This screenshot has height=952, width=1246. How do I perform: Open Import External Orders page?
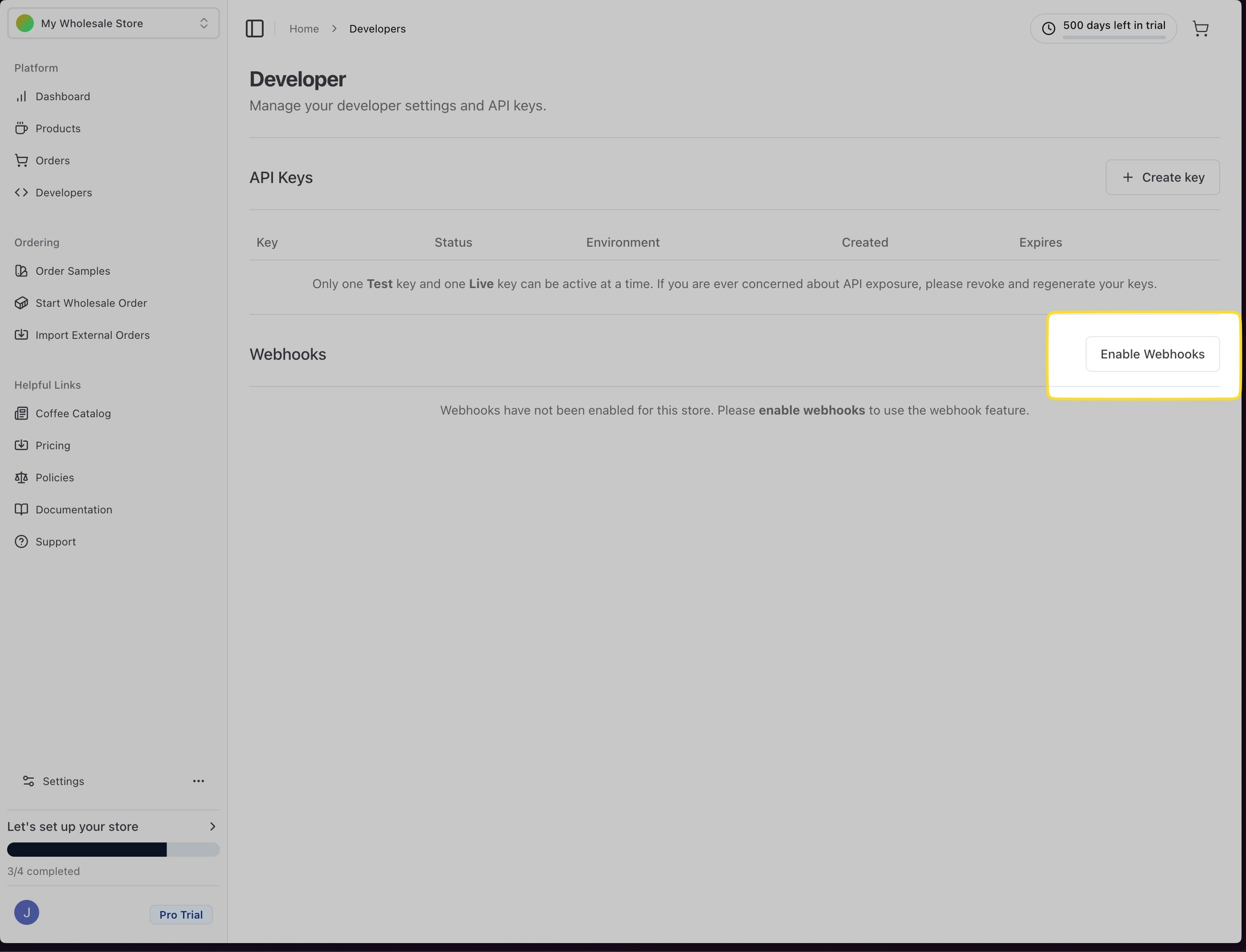point(92,335)
